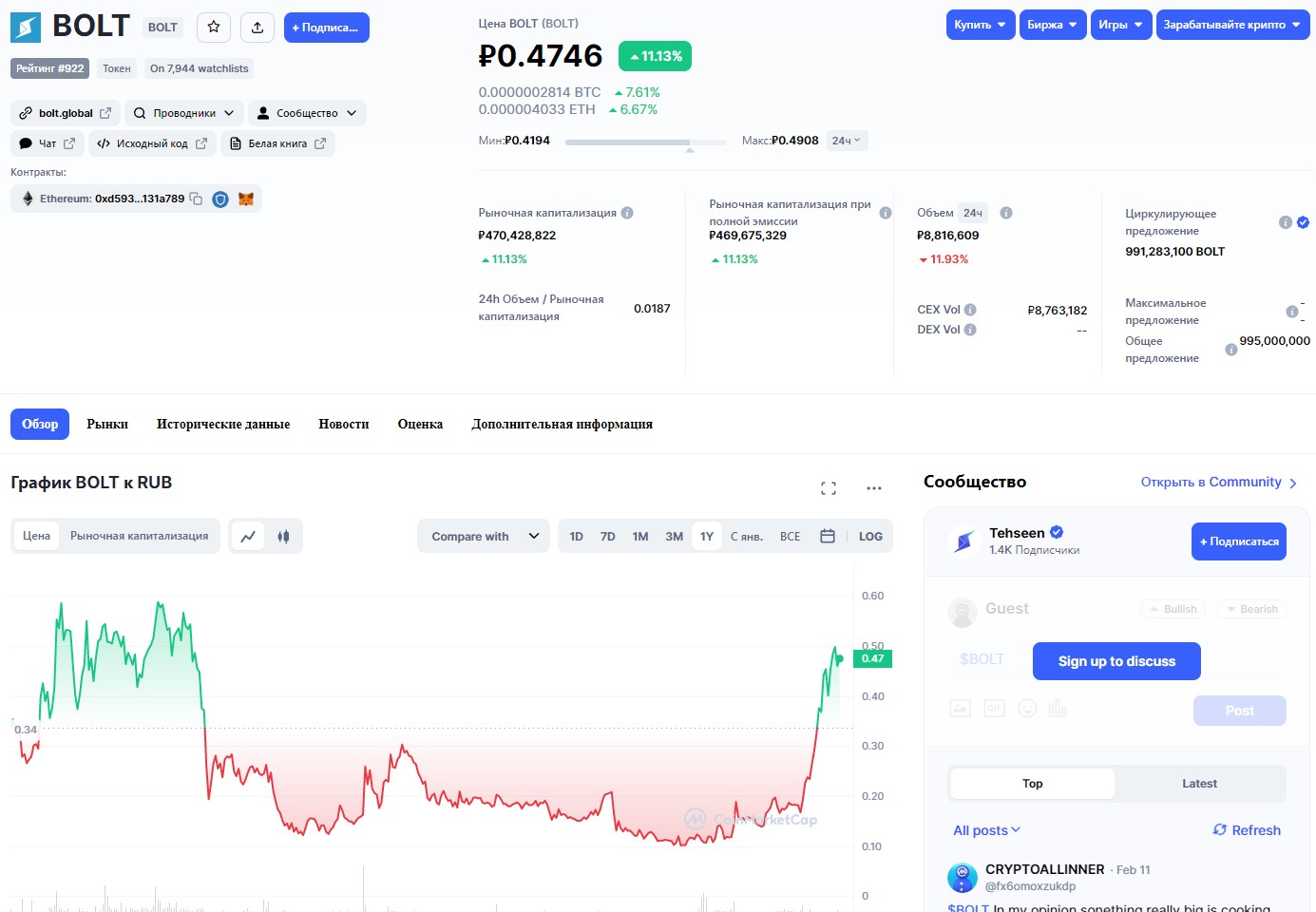Screen dimensions: 1316x912
Task: Select 3M chart range
Action: pyautogui.click(x=675, y=536)
